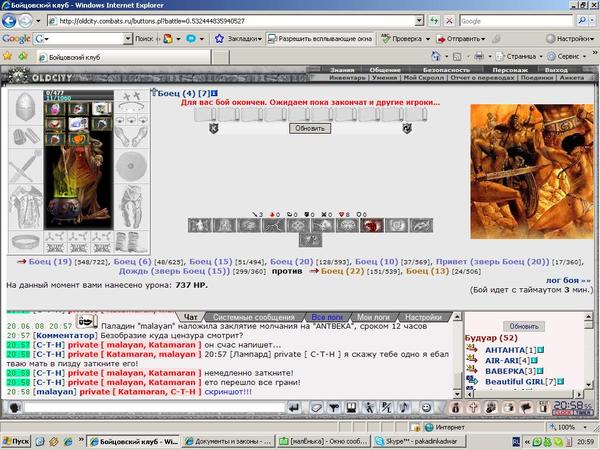600x450 pixels.
Task: Open the smiley emoticons icon
Action: tap(426, 408)
